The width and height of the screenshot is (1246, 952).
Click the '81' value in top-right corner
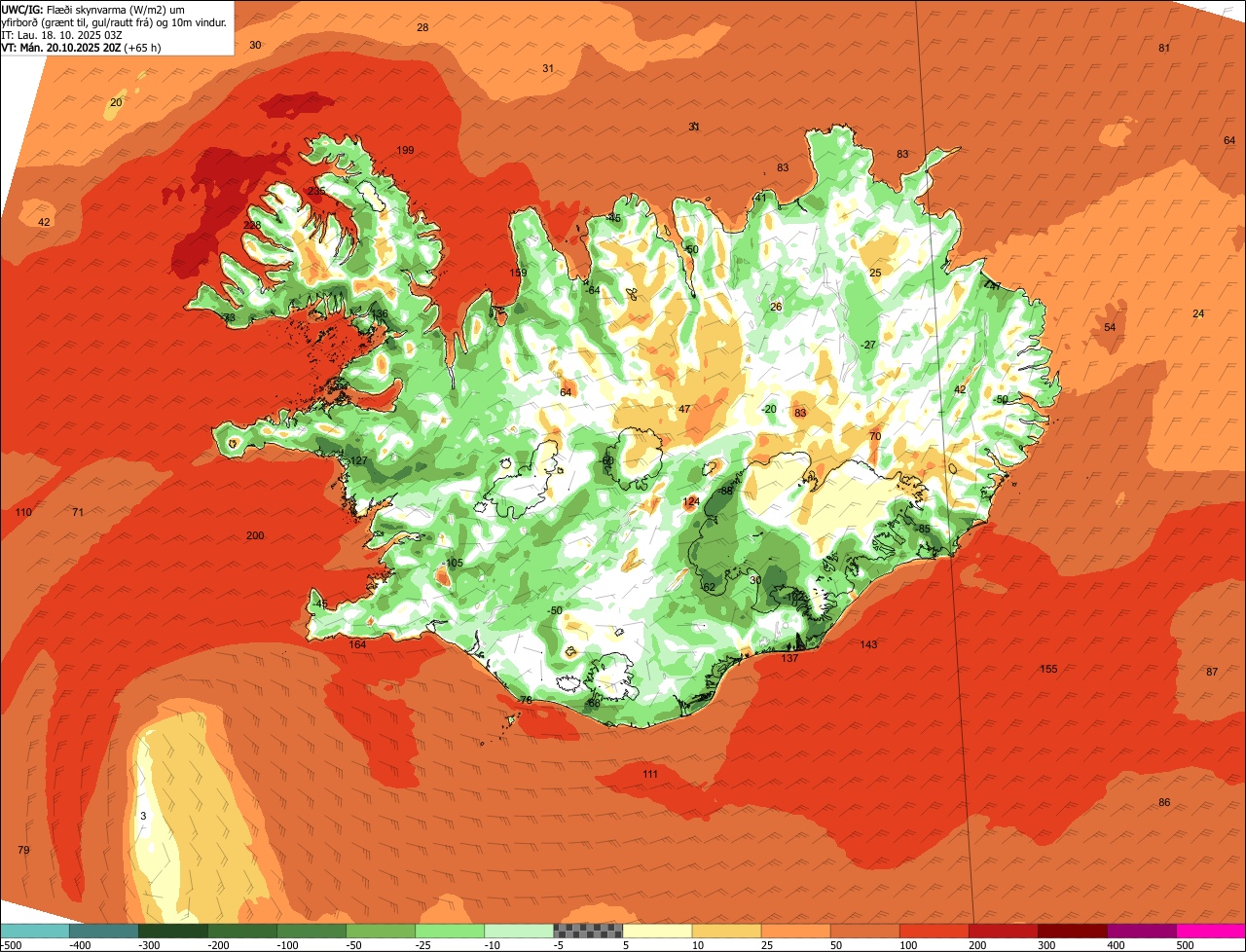pyautogui.click(x=1164, y=48)
